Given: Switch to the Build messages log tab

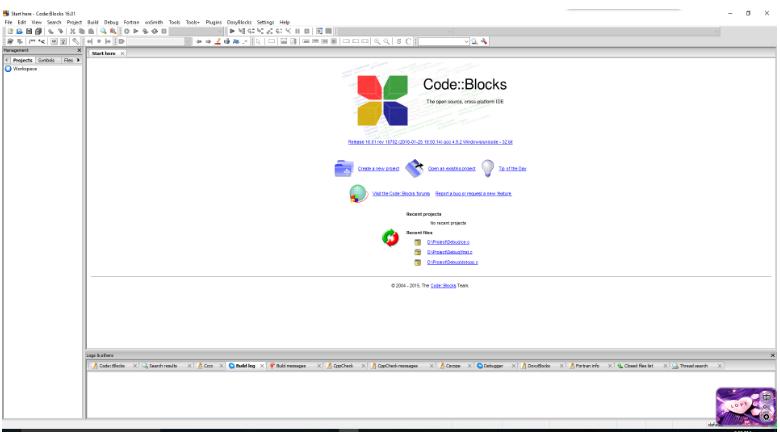Looking at the screenshot, I should pos(291,366).
